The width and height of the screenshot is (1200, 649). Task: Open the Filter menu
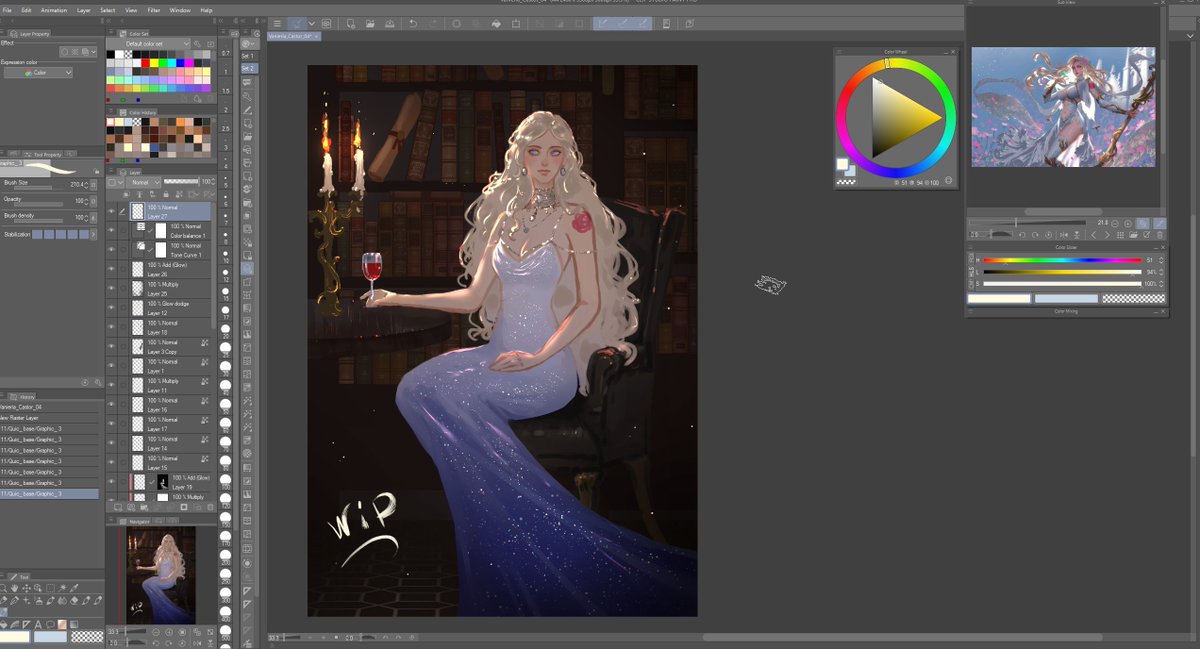point(153,10)
